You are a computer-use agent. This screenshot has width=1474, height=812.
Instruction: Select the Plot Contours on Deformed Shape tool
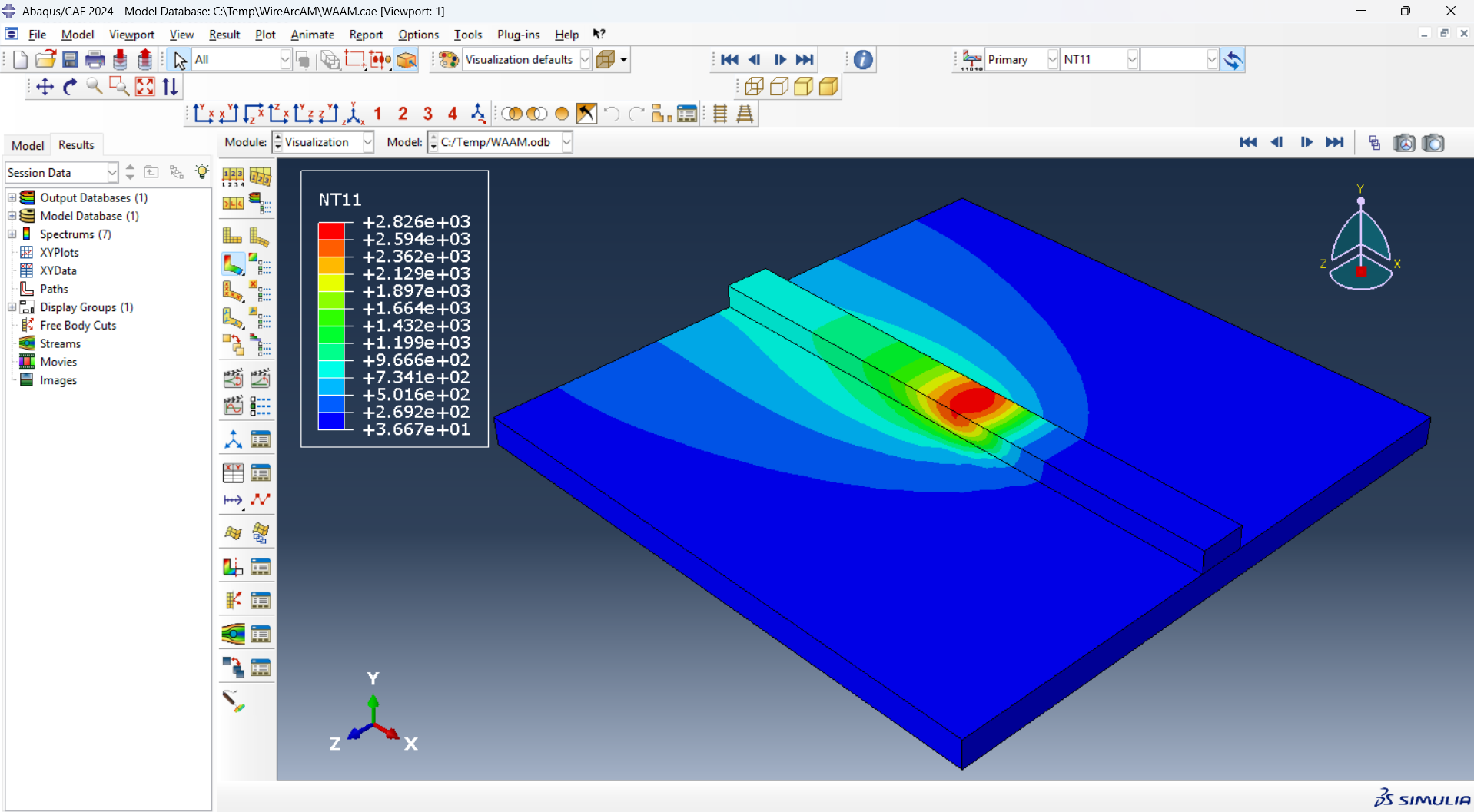tap(232, 263)
